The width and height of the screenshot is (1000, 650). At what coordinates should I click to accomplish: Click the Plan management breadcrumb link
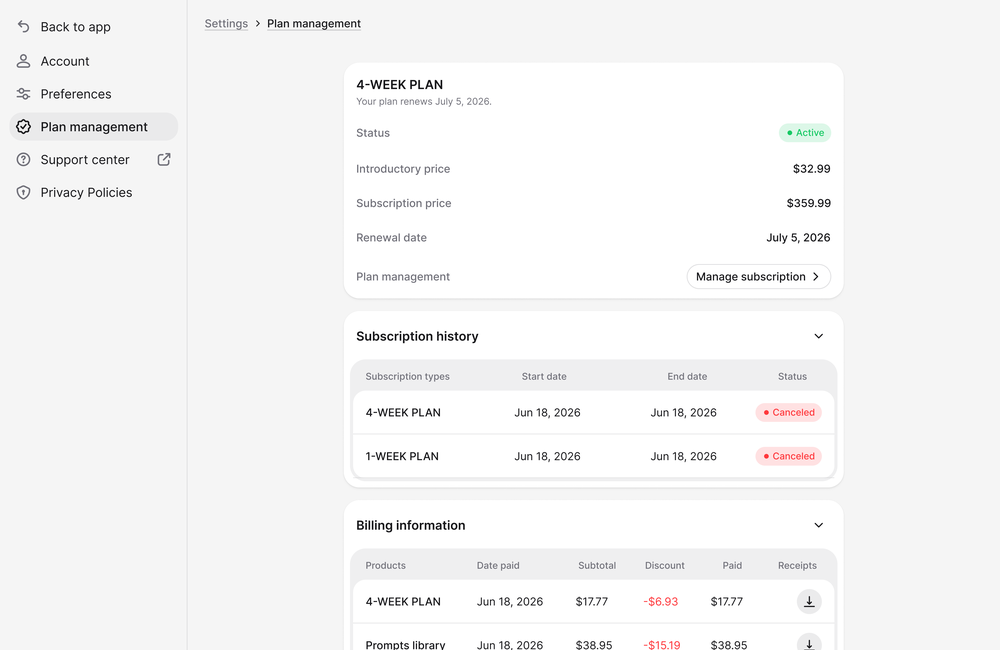tap(314, 24)
